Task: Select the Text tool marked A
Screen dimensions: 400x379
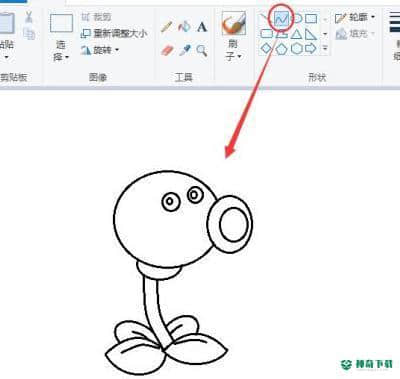Action: [202, 27]
